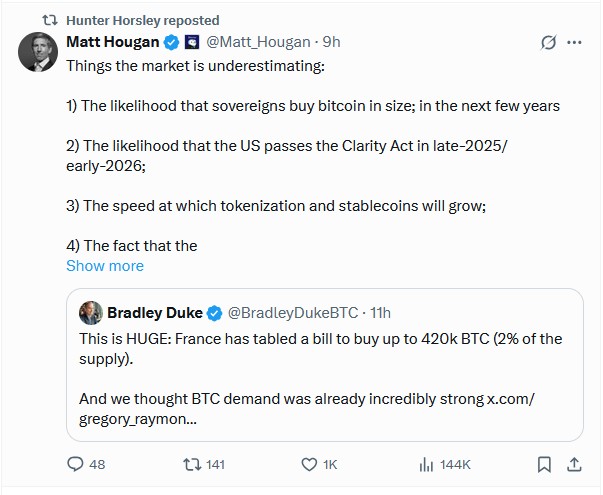The image size is (603, 495).
Task: Click Matt Hougan's blue verified badge
Action: [171, 42]
